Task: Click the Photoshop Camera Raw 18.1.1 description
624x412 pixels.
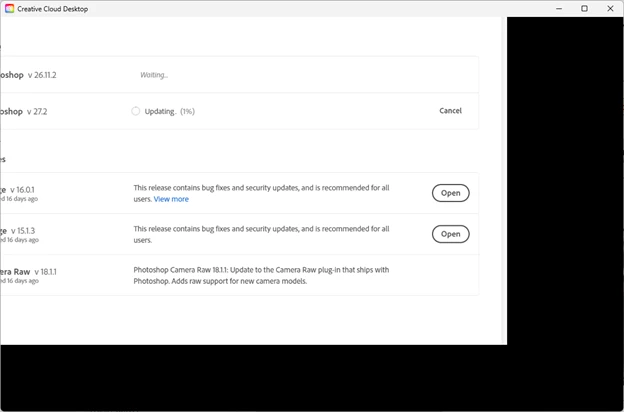Action: click(x=261, y=275)
